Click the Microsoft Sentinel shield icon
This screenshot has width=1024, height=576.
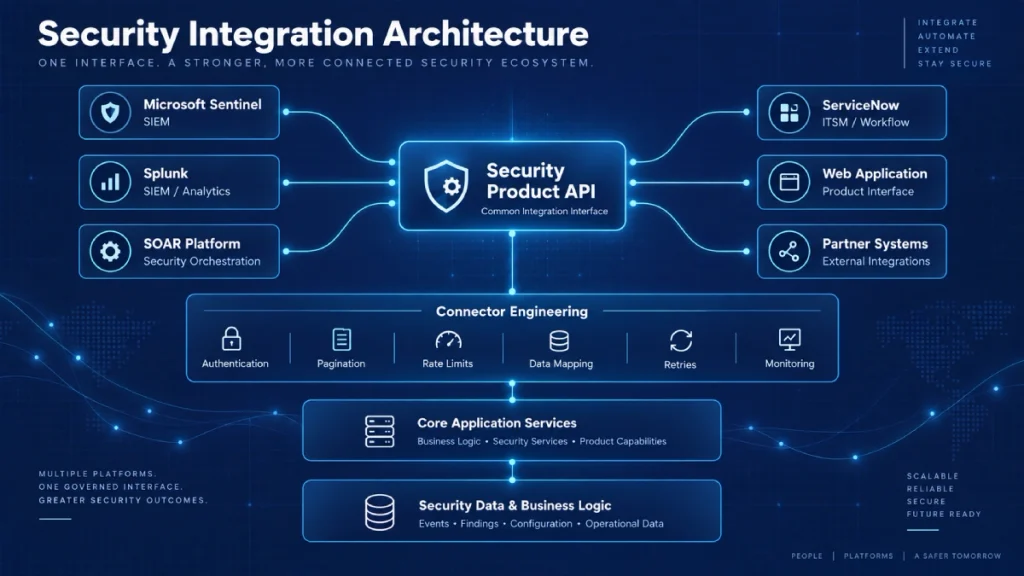pos(110,112)
